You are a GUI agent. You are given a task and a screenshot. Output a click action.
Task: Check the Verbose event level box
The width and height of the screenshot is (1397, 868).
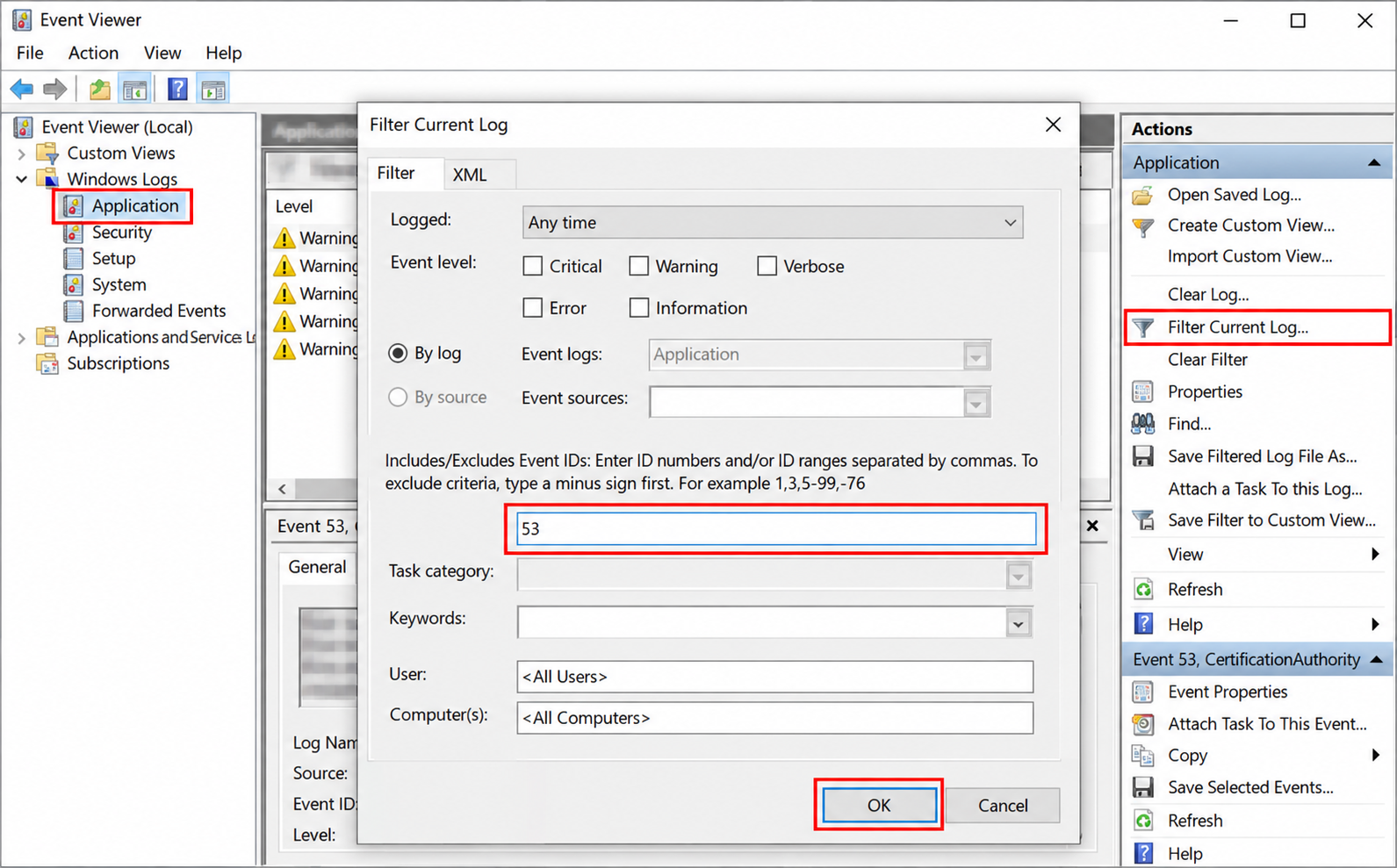coord(767,266)
